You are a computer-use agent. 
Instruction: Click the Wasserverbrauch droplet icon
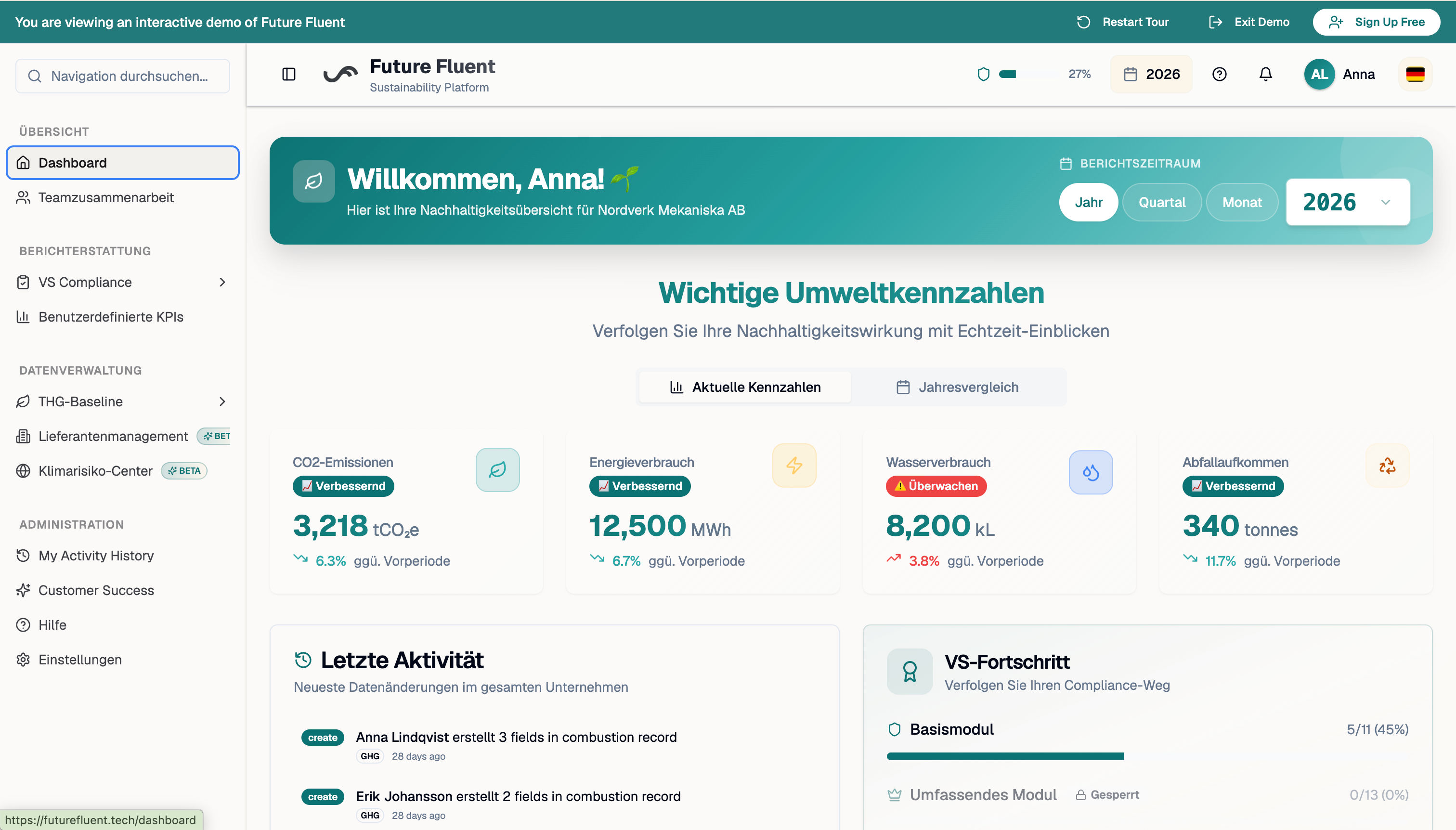1091,472
